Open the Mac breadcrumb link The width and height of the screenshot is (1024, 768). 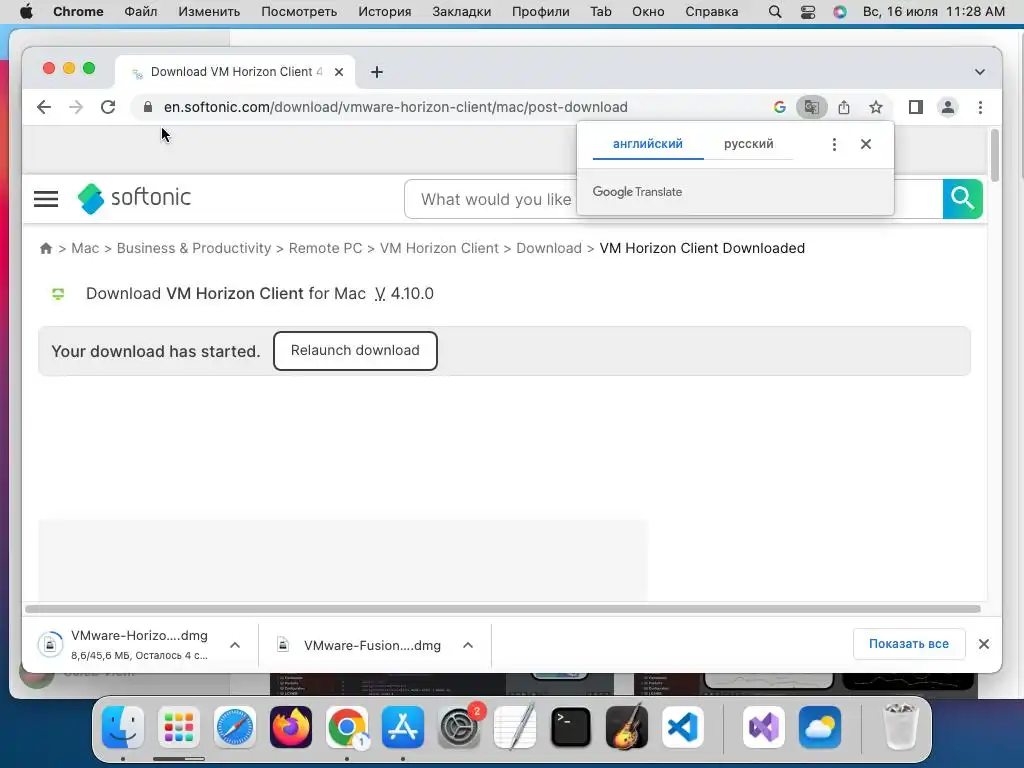click(x=85, y=248)
